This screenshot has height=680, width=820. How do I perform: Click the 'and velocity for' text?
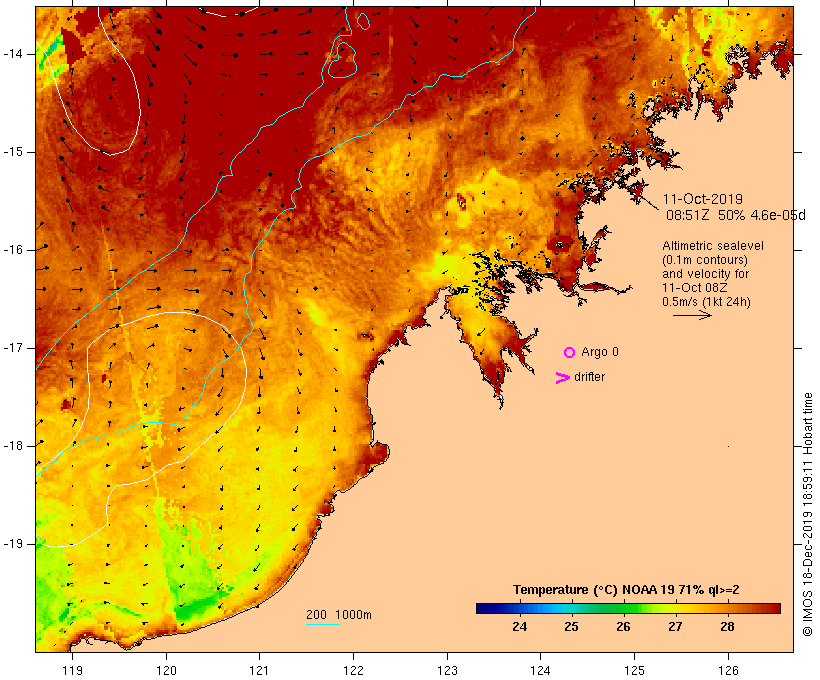[x=705, y=274]
